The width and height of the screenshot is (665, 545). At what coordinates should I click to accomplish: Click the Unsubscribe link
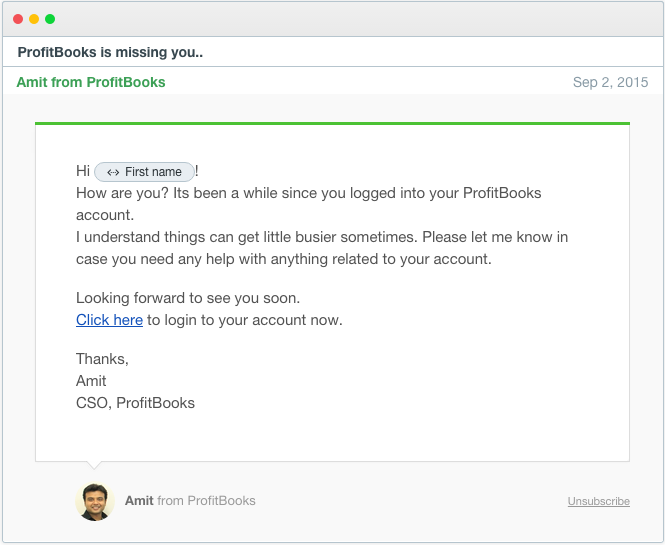point(598,501)
